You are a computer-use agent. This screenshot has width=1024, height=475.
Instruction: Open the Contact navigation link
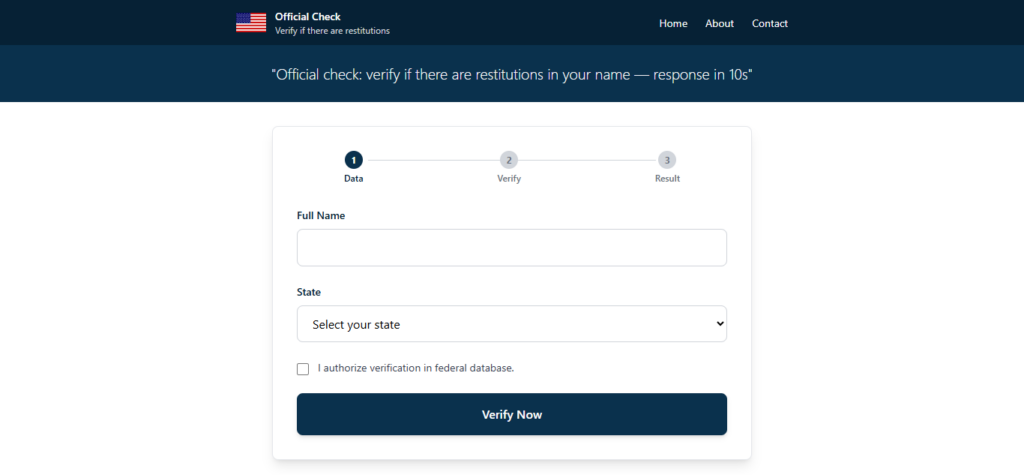(769, 23)
